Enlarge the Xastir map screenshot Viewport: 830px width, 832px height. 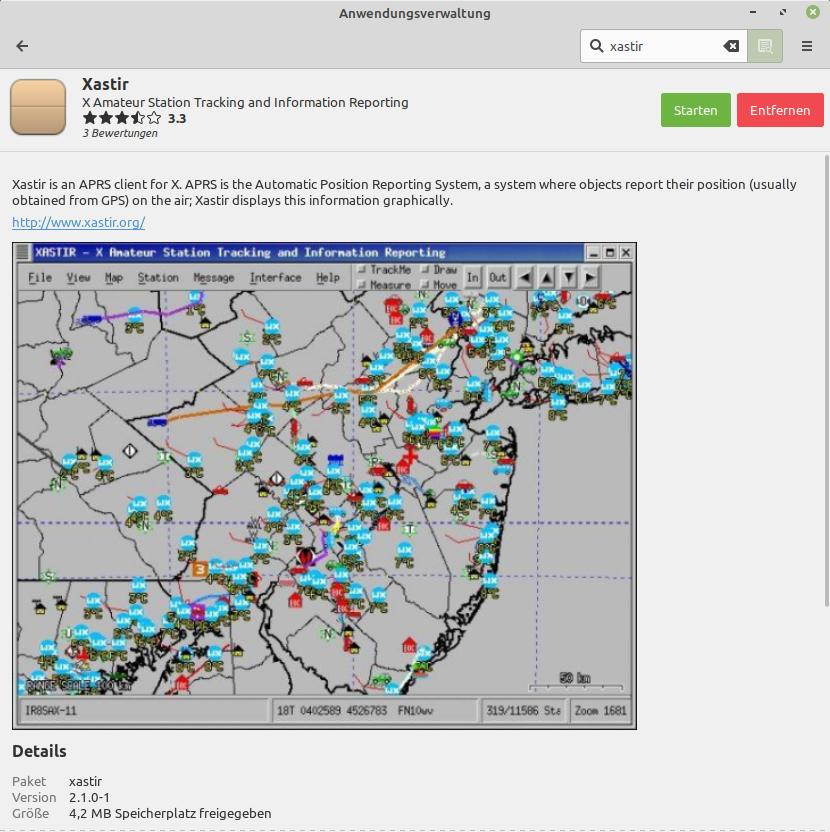[324, 486]
